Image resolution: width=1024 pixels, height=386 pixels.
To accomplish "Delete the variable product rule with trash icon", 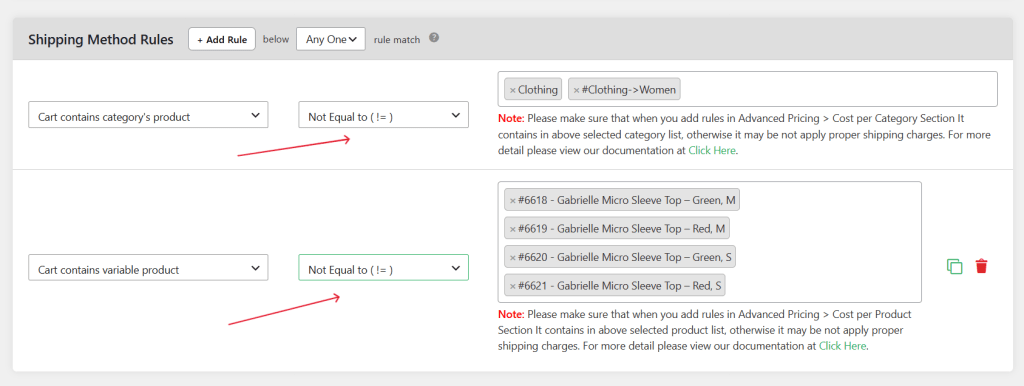I will 981,266.
